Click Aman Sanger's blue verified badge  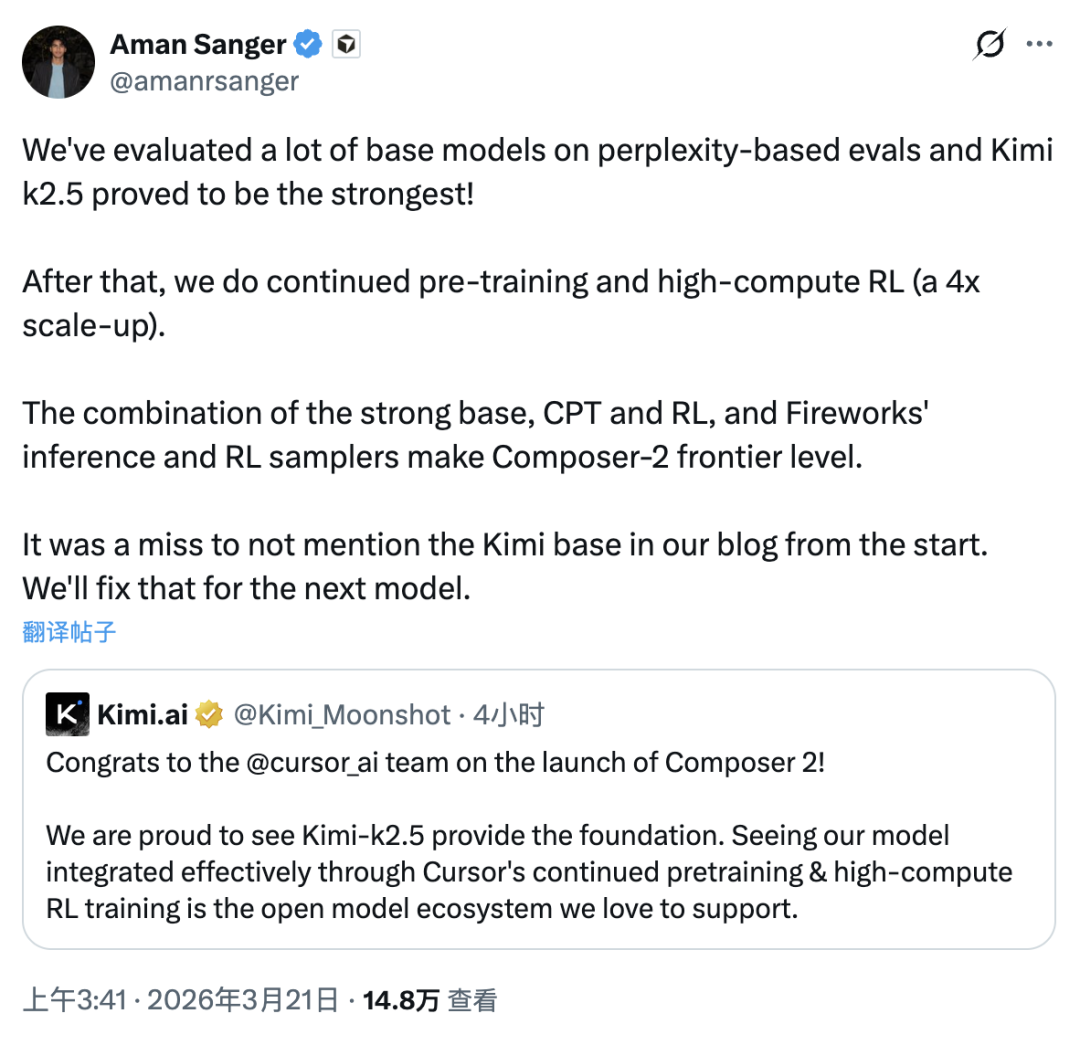(x=307, y=43)
